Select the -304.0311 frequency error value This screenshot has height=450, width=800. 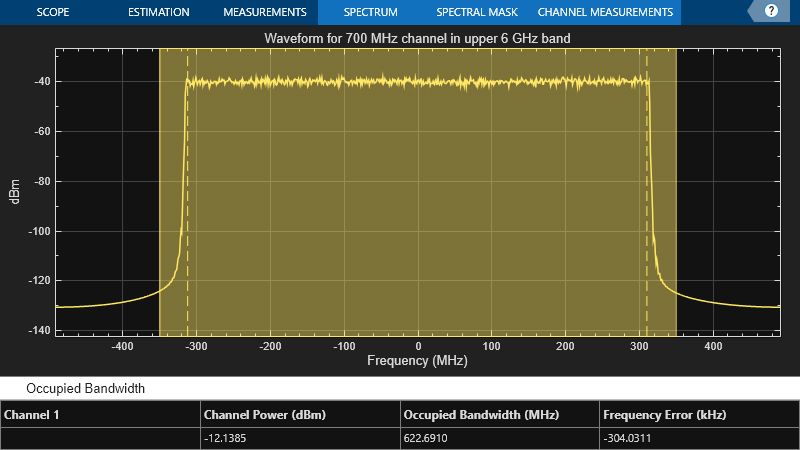coord(632,439)
